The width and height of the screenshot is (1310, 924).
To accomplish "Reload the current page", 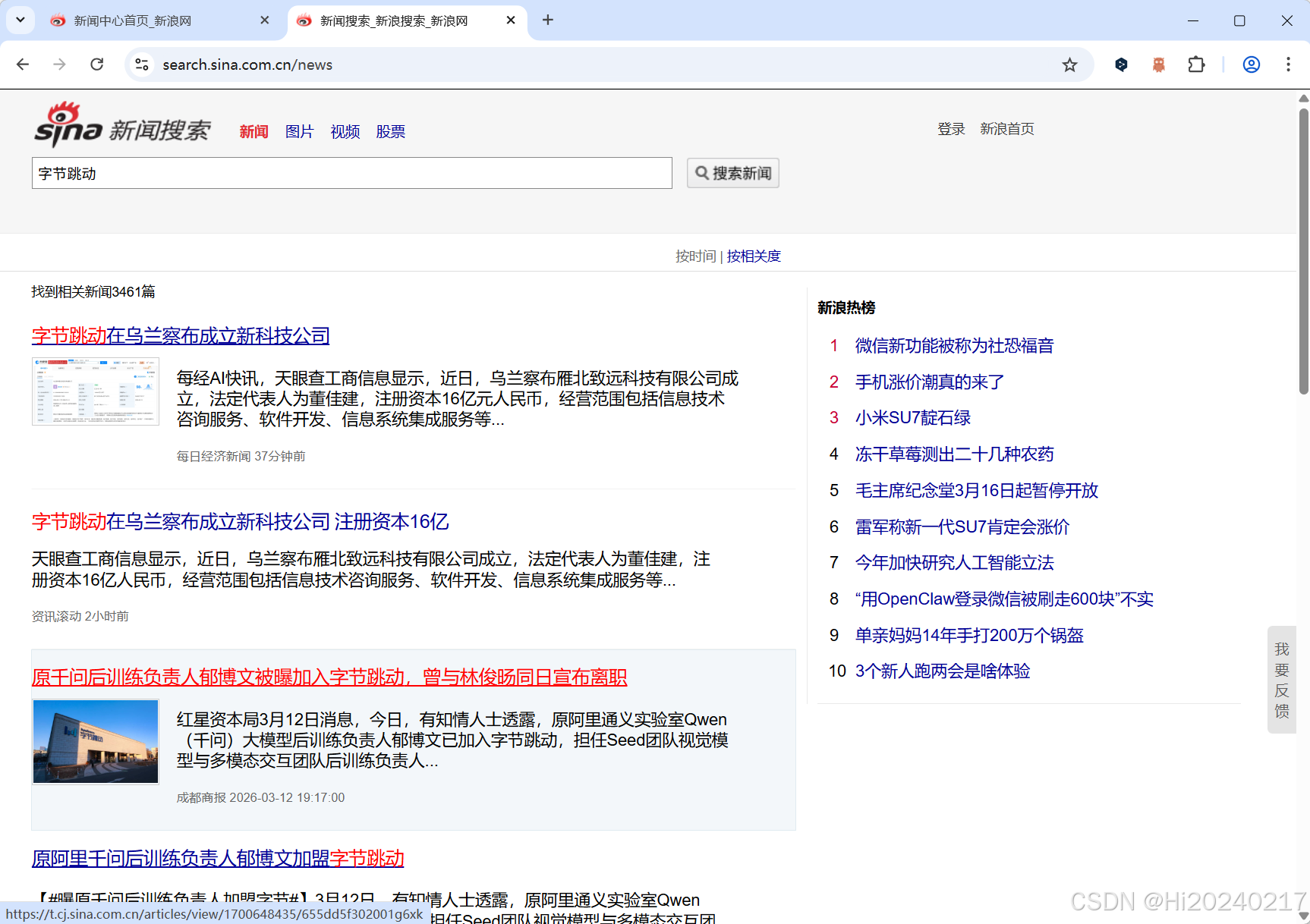I will click(x=97, y=64).
